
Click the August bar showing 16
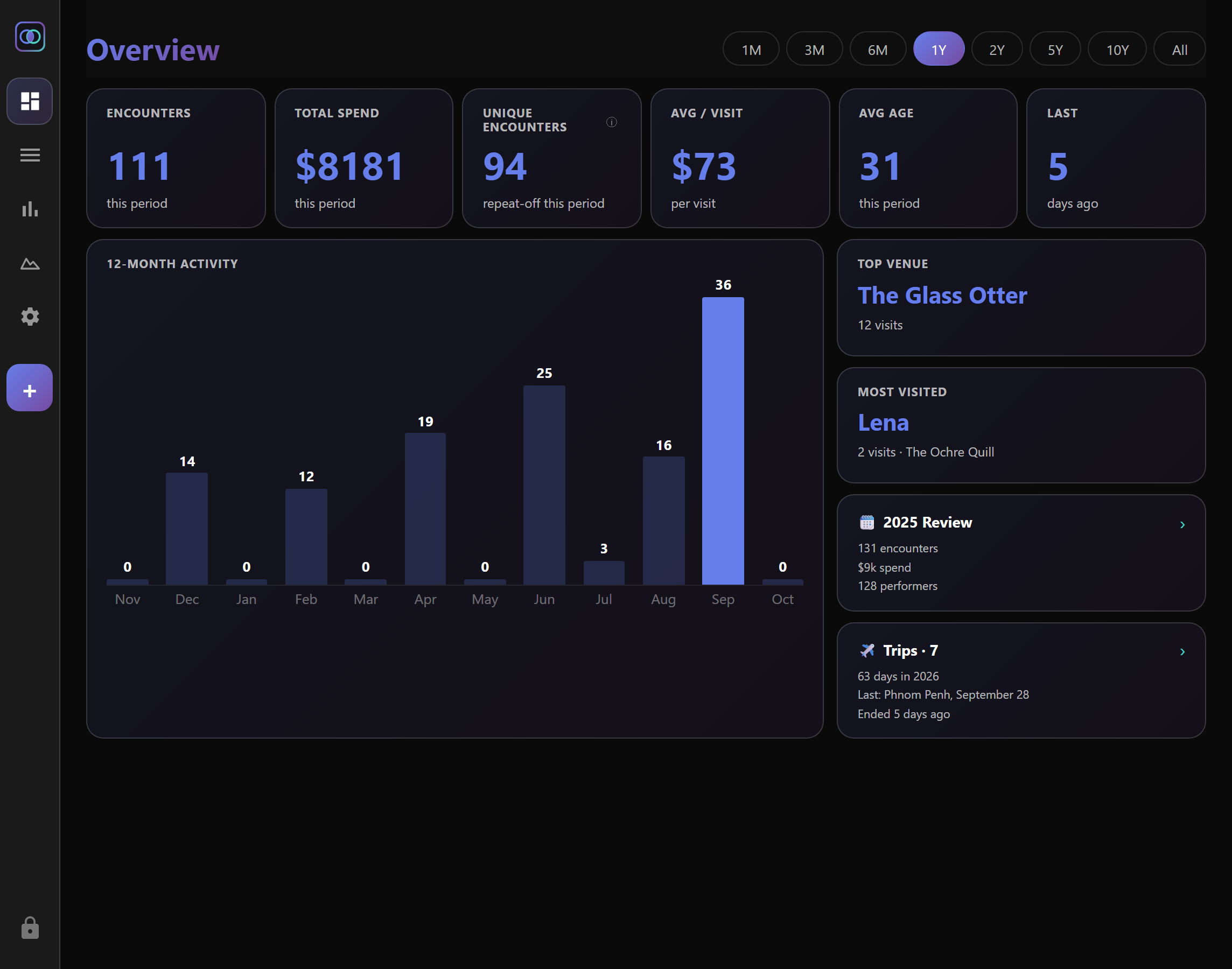point(663,521)
